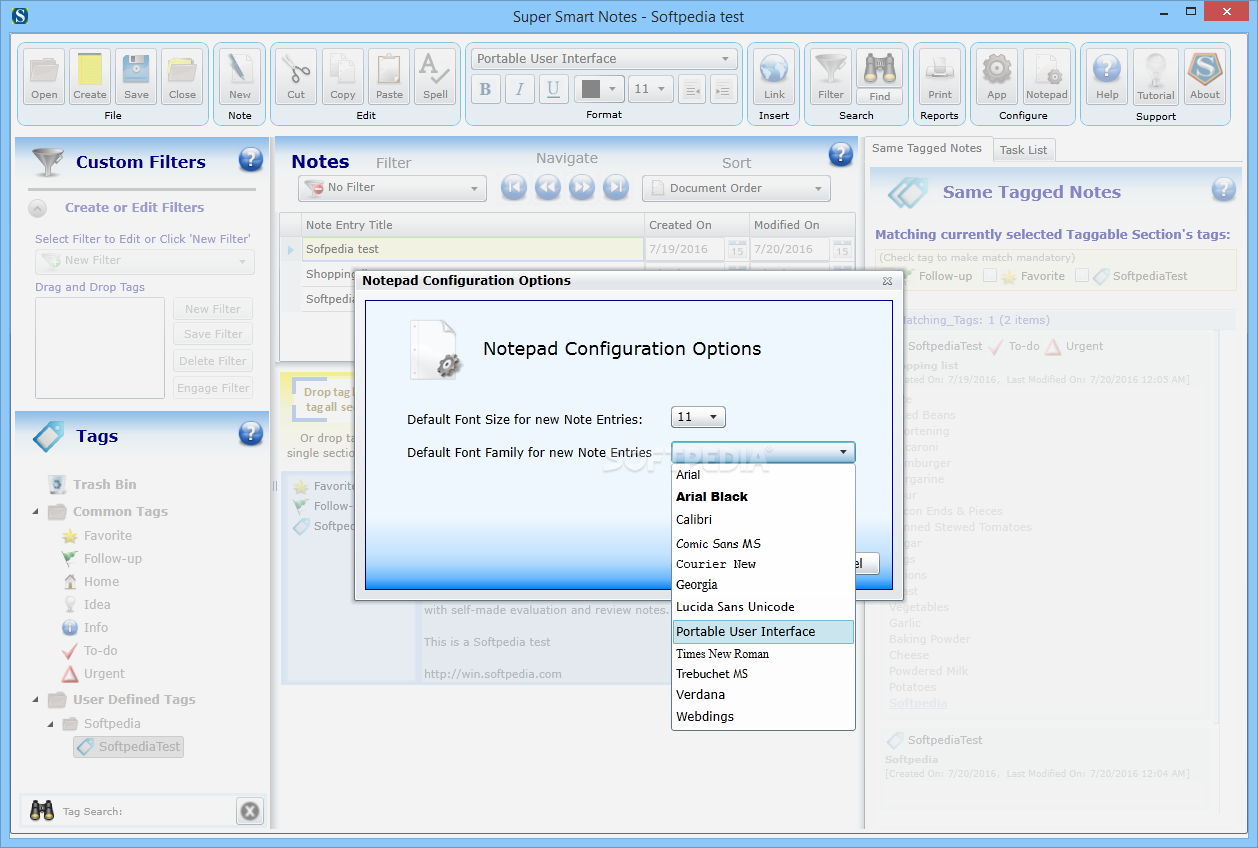This screenshot has width=1258, height=848.
Task: Clear tag search with X button
Action: pyautogui.click(x=250, y=811)
